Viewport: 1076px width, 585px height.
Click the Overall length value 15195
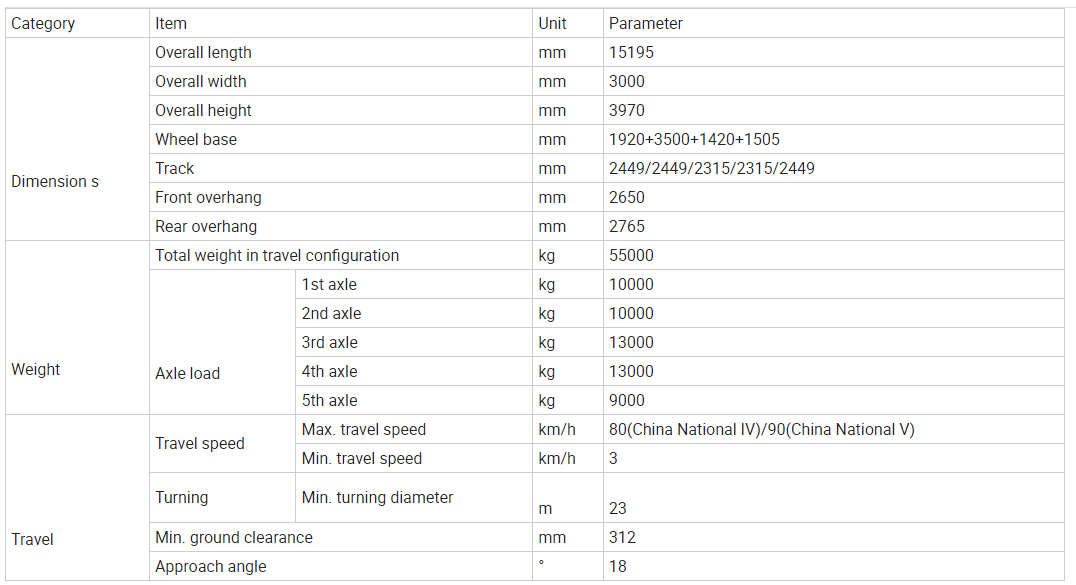pyautogui.click(x=631, y=52)
